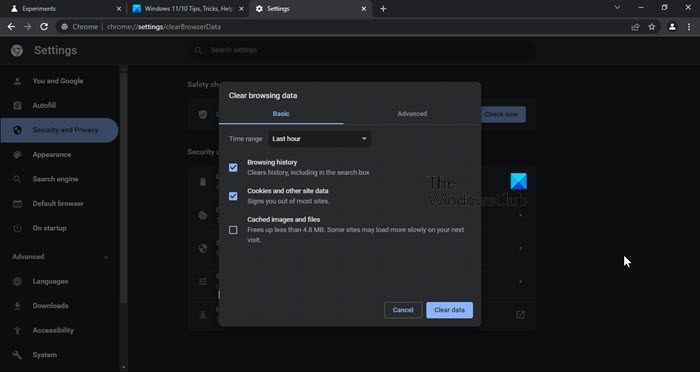
Task: Close the Windows 11/10 Tips tab
Action: click(241, 8)
